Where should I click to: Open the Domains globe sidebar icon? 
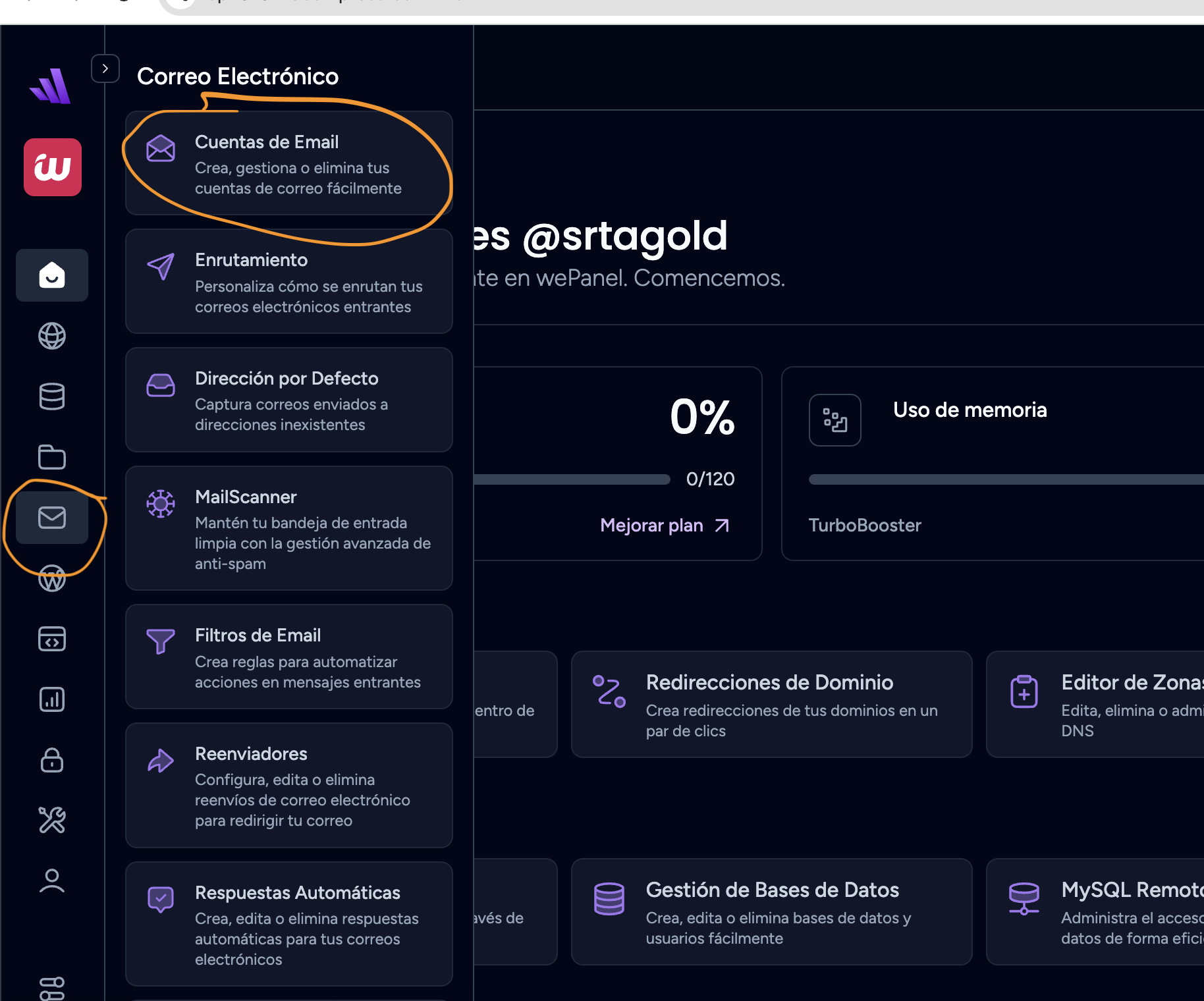(x=52, y=336)
